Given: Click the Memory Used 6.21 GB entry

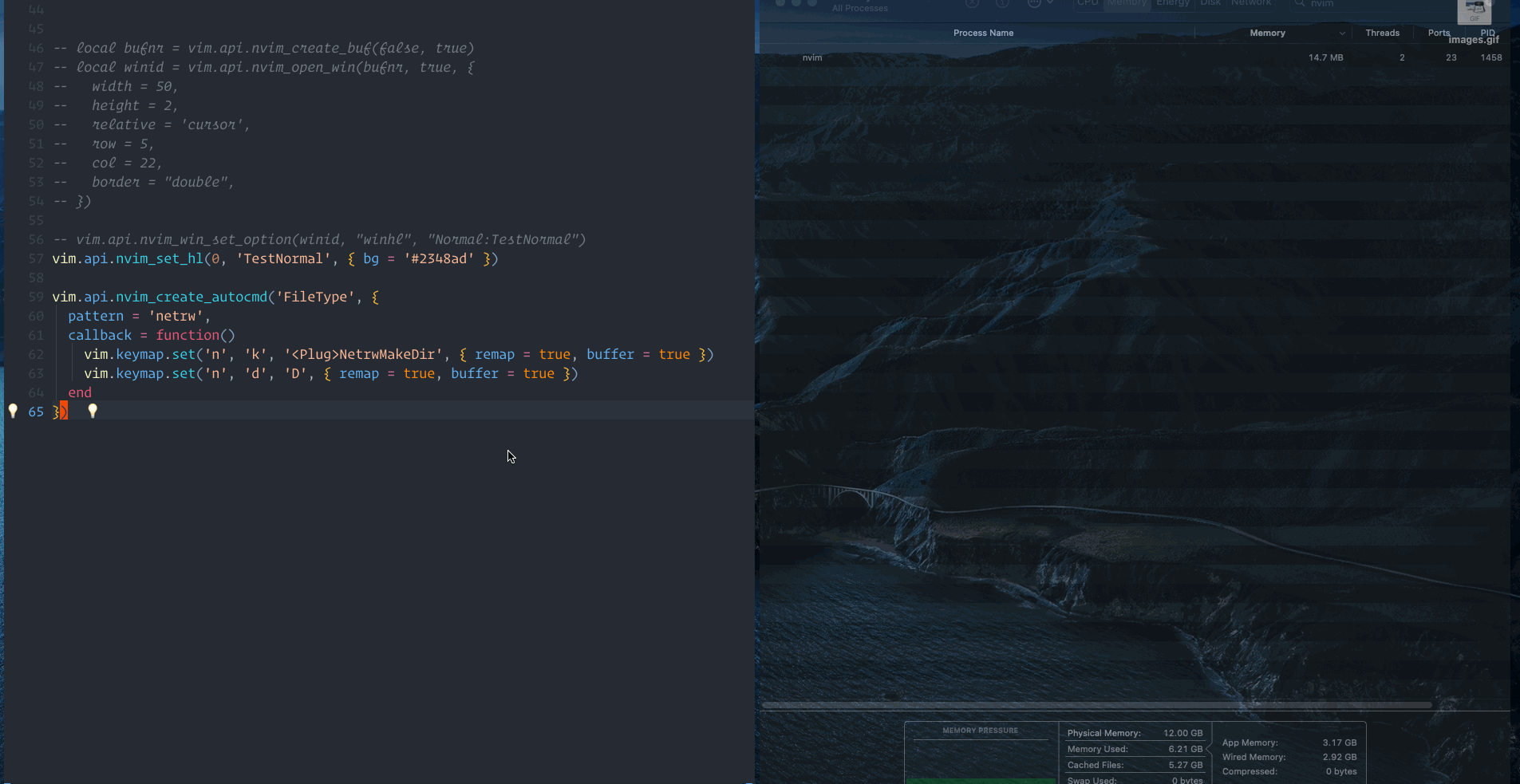Looking at the screenshot, I should point(1135,749).
